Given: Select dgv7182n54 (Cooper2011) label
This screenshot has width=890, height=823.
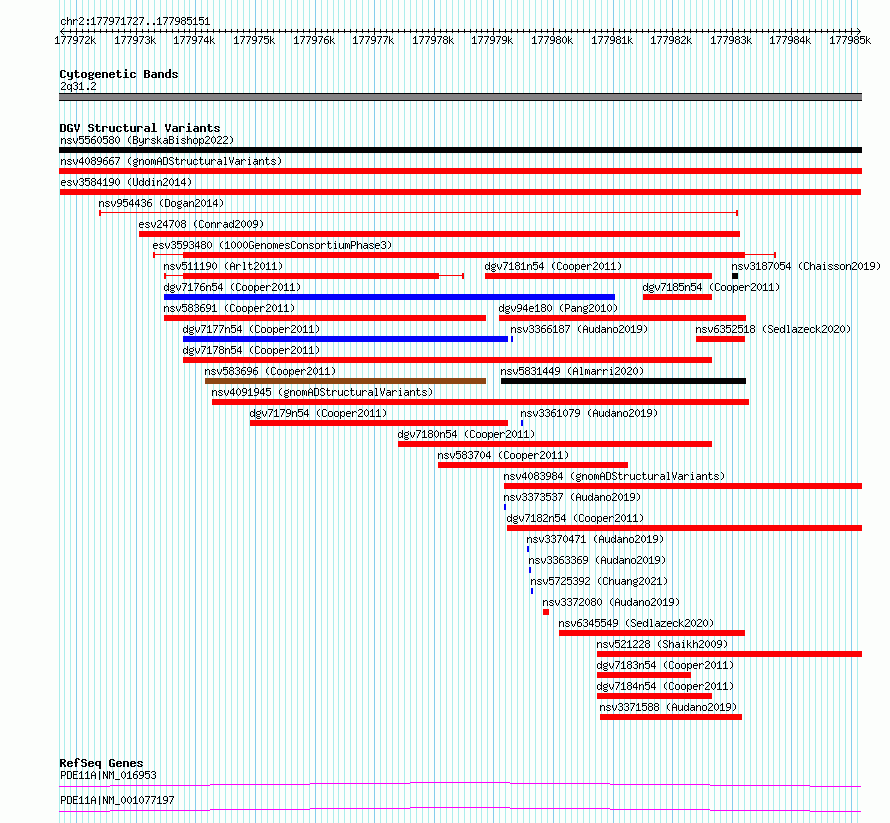Looking at the screenshot, I should pos(575,518).
